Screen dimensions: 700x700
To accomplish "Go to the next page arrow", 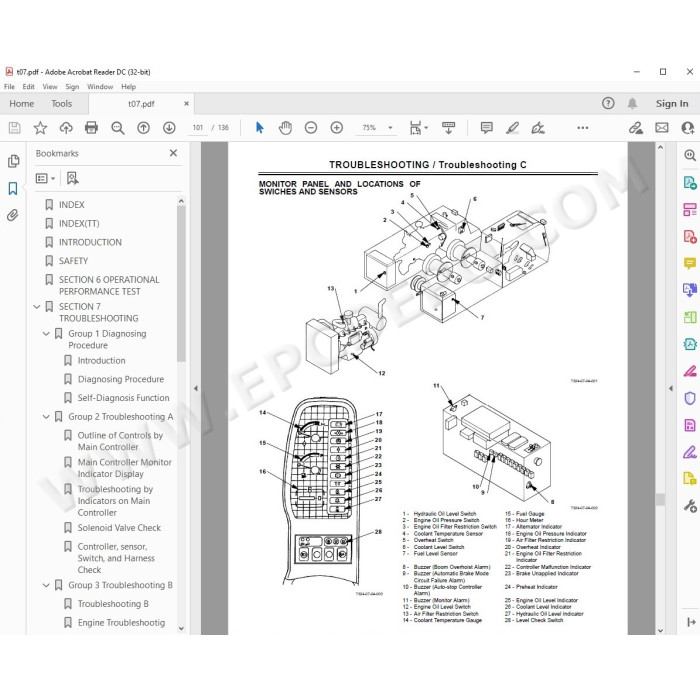I will tap(169, 128).
